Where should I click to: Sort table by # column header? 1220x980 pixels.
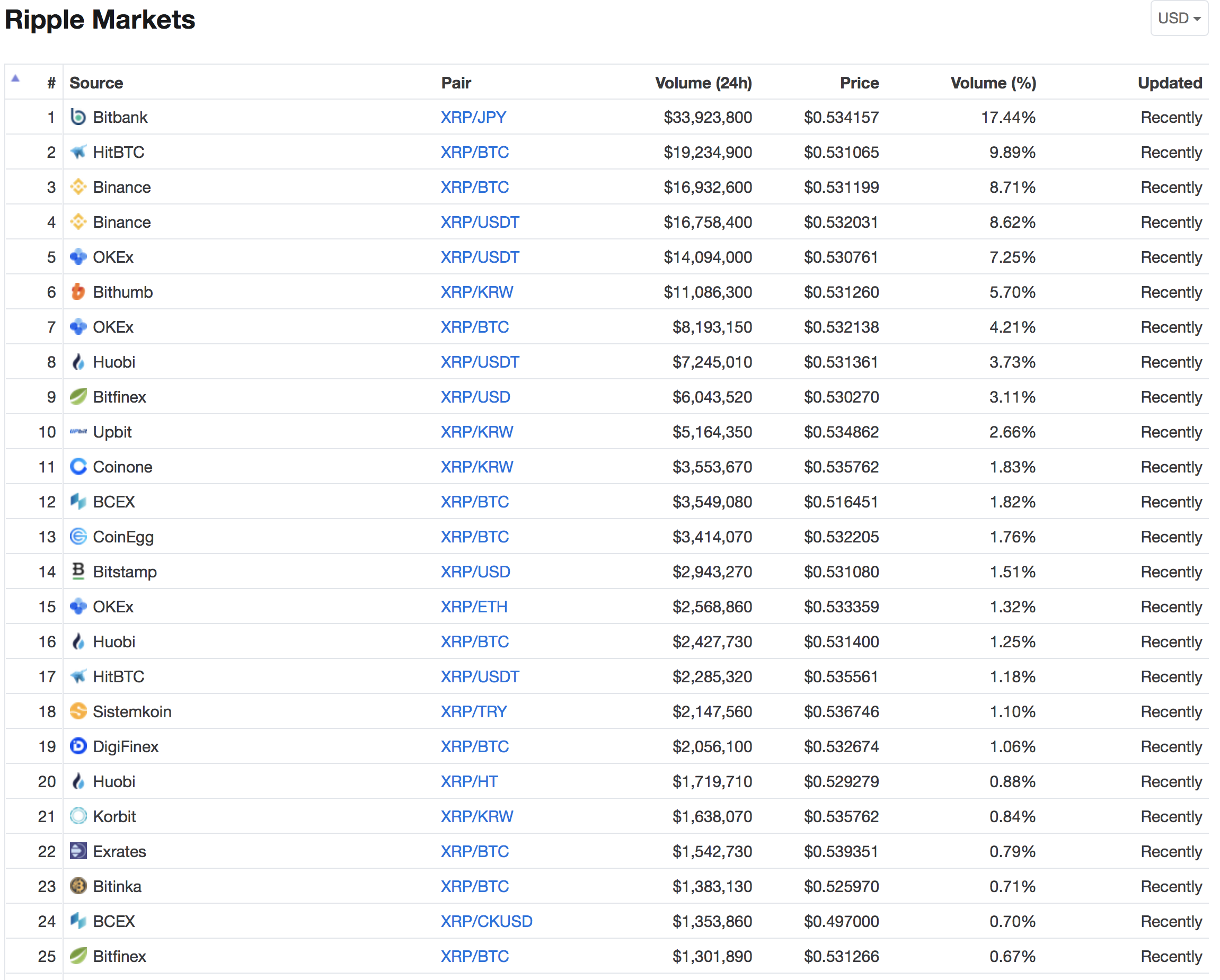51,83
